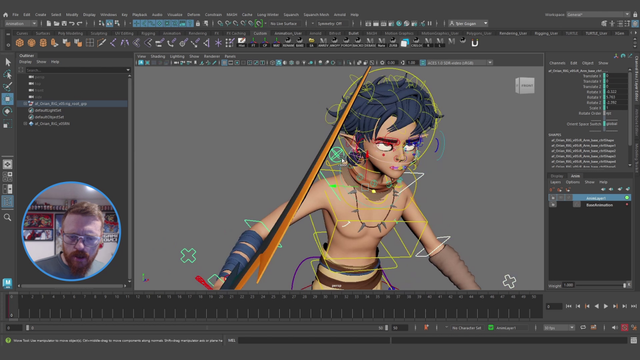Click the Maya home icon
640x360 pixels.
point(5,15)
